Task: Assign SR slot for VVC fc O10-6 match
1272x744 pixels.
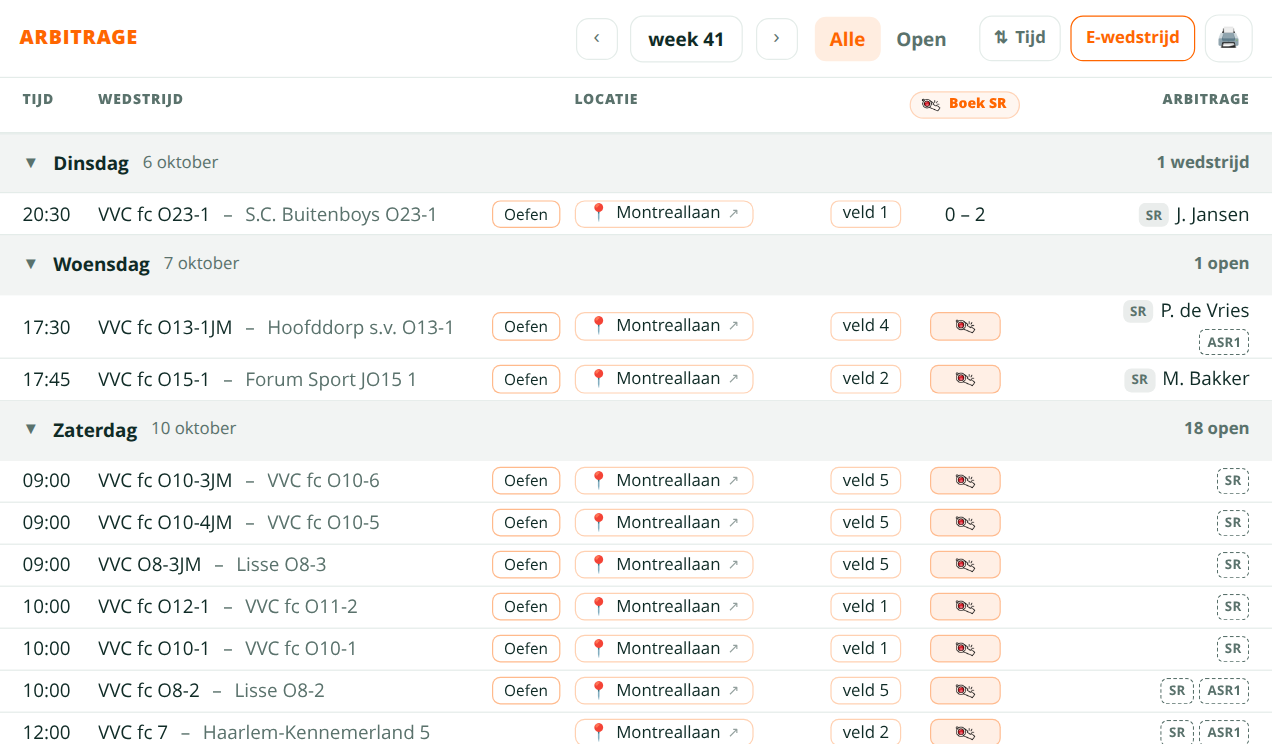Action: (1233, 481)
